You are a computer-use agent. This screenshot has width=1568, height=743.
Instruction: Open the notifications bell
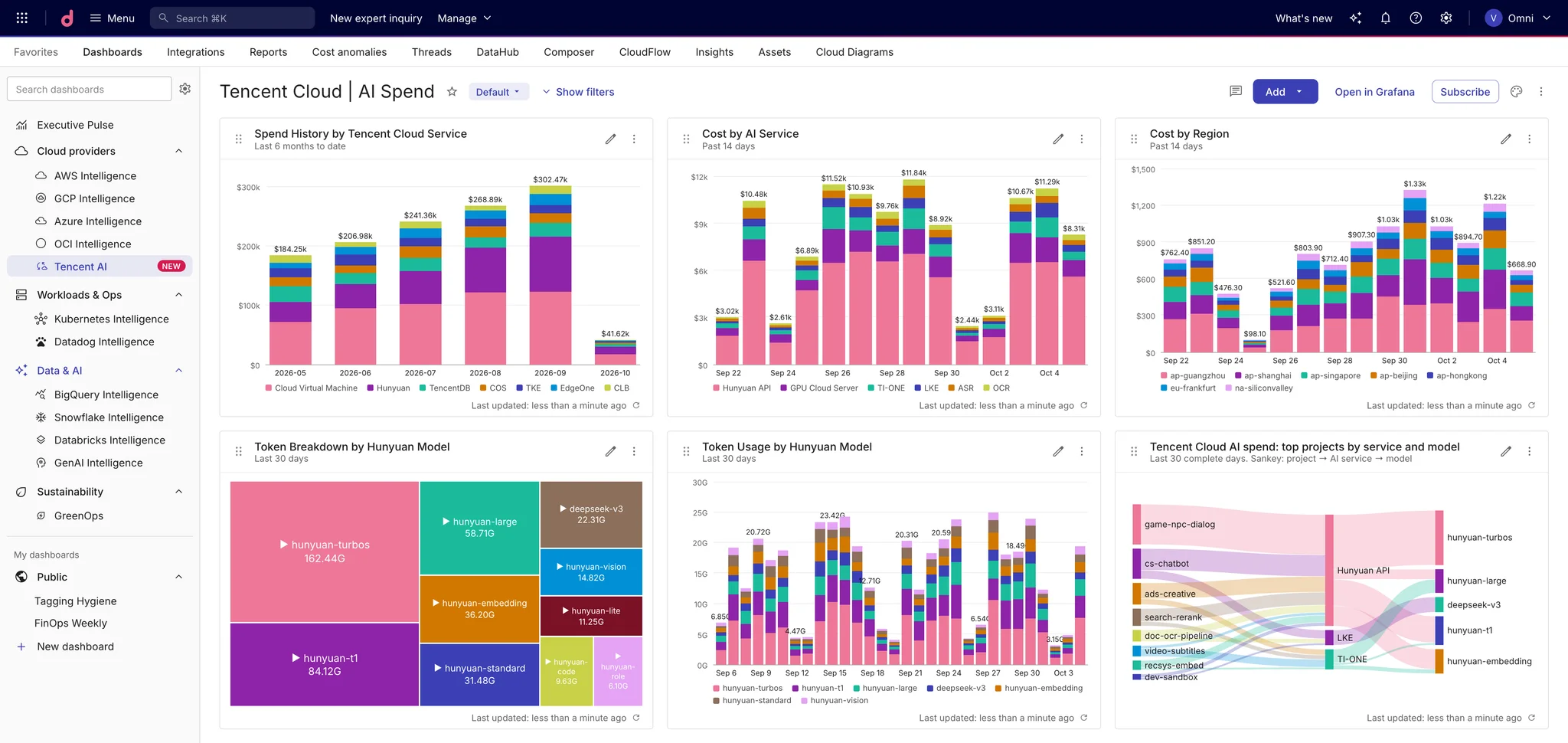coord(1385,18)
